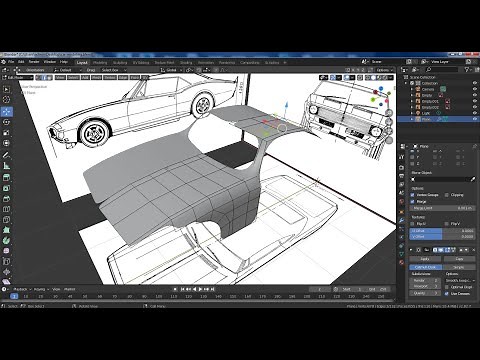Switch to the Modeling workspace tab
The height and width of the screenshot is (360, 480).
100,62
